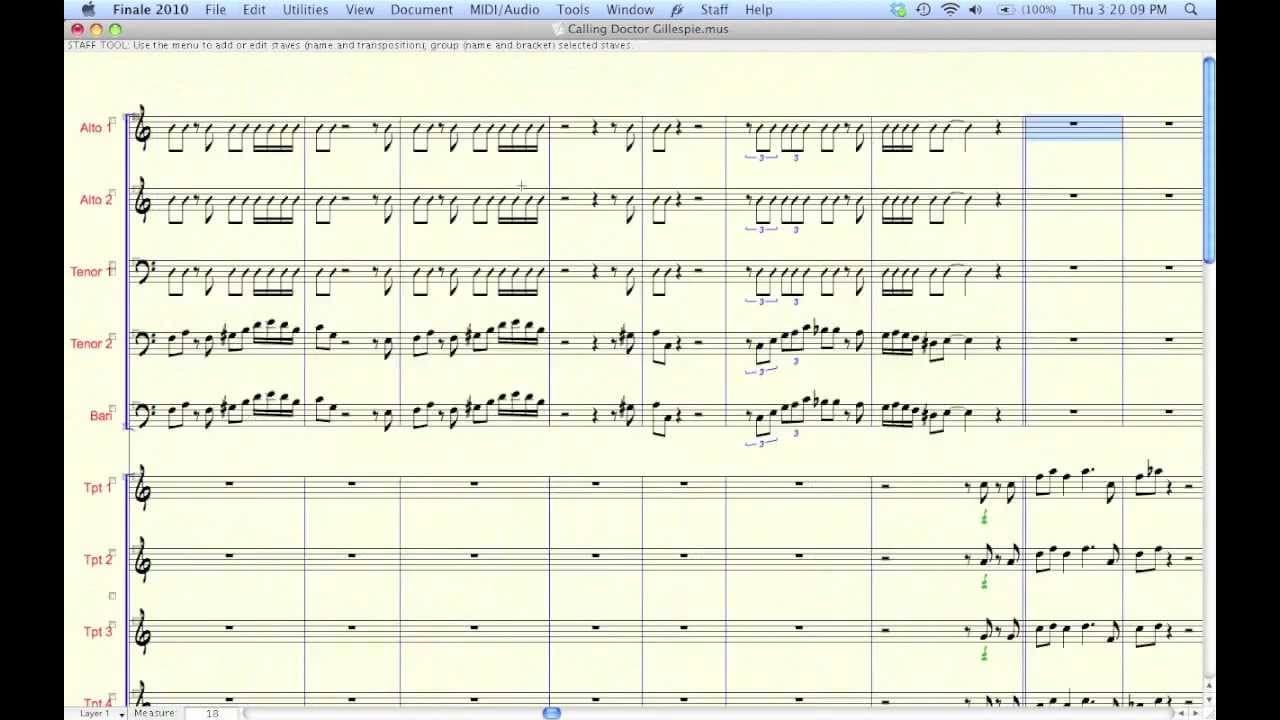Open the Staff menu

coord(714,10)
